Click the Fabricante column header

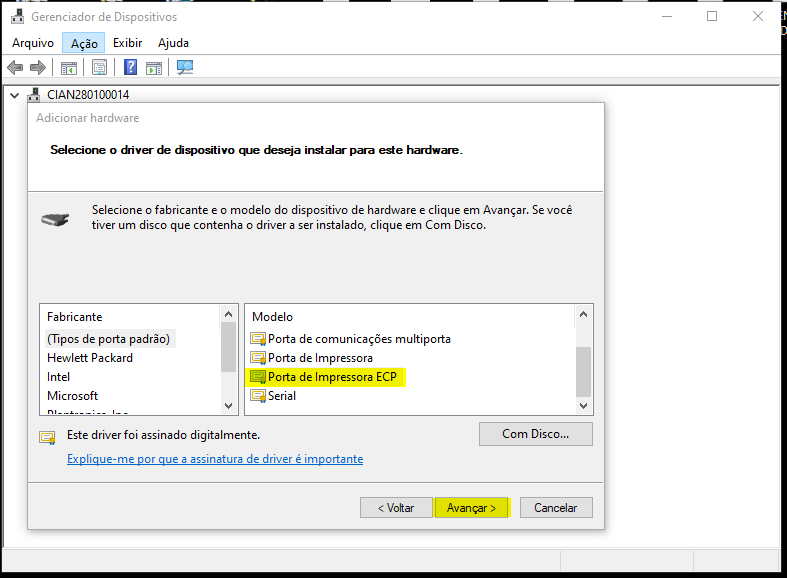click(75, 317)
